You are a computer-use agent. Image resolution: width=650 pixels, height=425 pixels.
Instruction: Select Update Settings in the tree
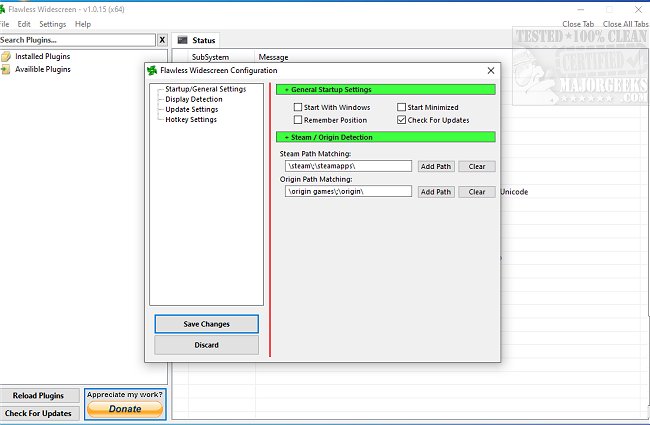[192, 109]
